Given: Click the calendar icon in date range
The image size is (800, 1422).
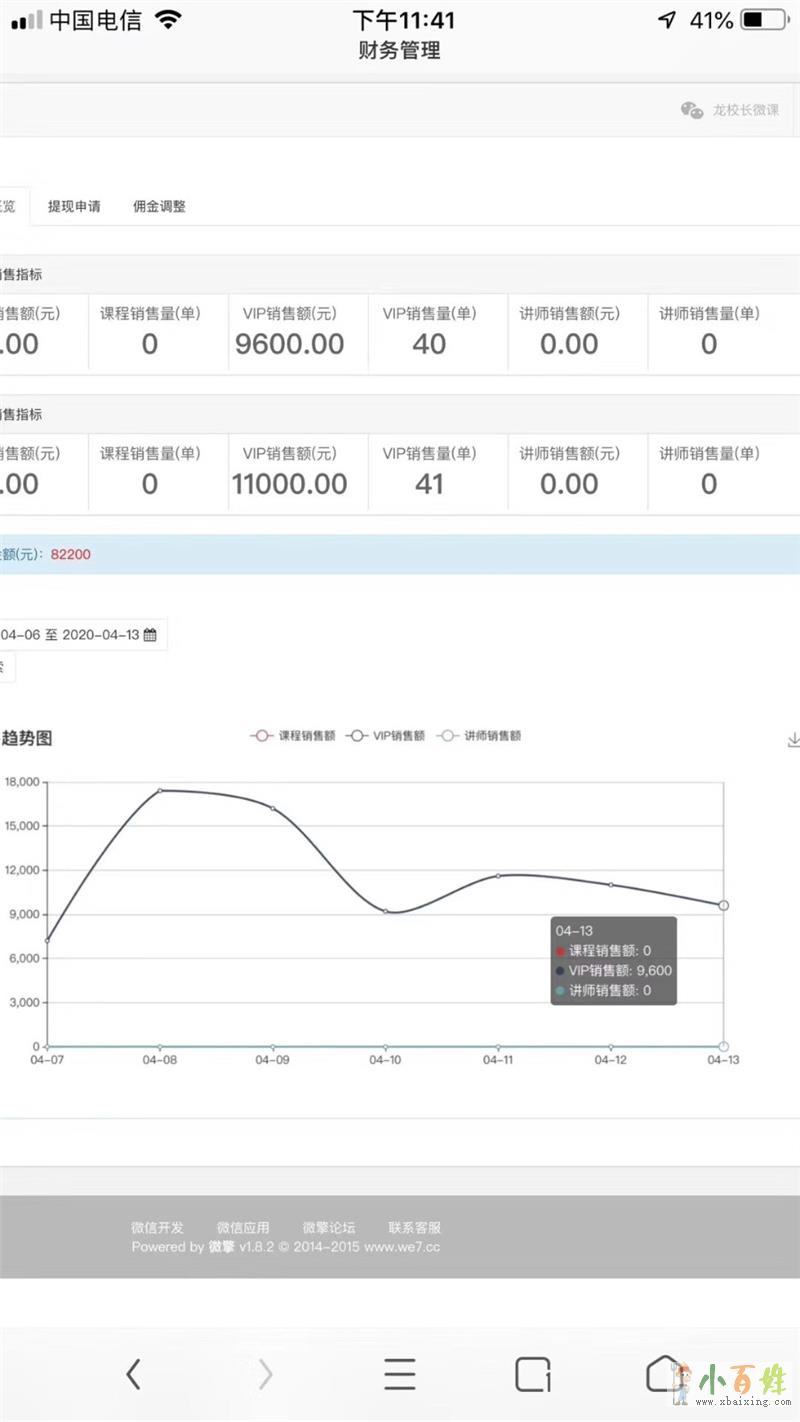Looking at the screenshot, I should click(x=150, y=635).
